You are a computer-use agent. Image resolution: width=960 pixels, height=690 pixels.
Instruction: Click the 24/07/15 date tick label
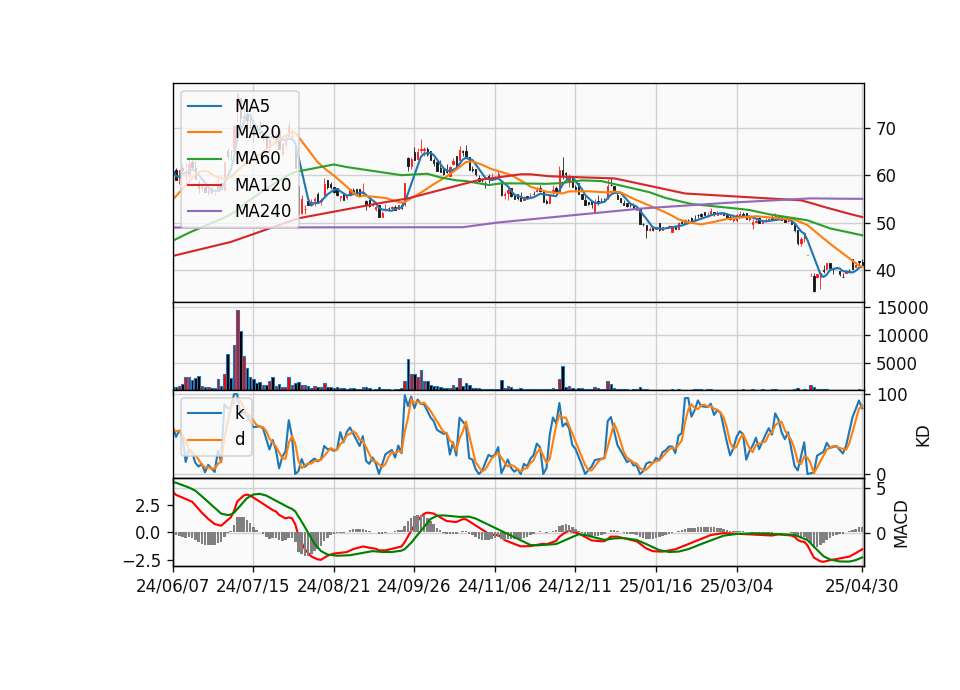pos(253,586)
